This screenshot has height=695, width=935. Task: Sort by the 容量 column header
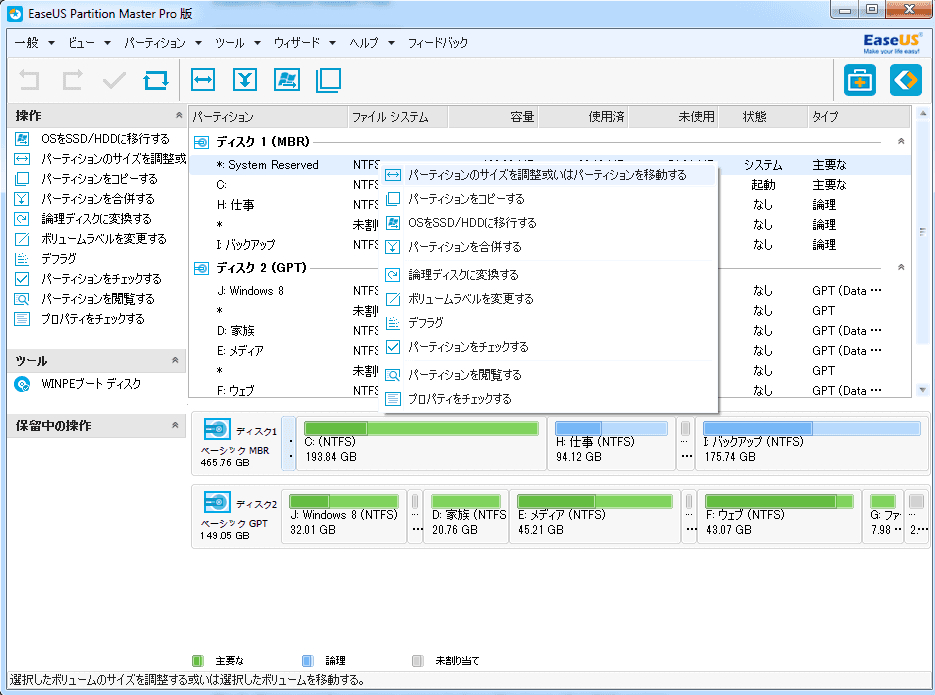coord(493,117)
